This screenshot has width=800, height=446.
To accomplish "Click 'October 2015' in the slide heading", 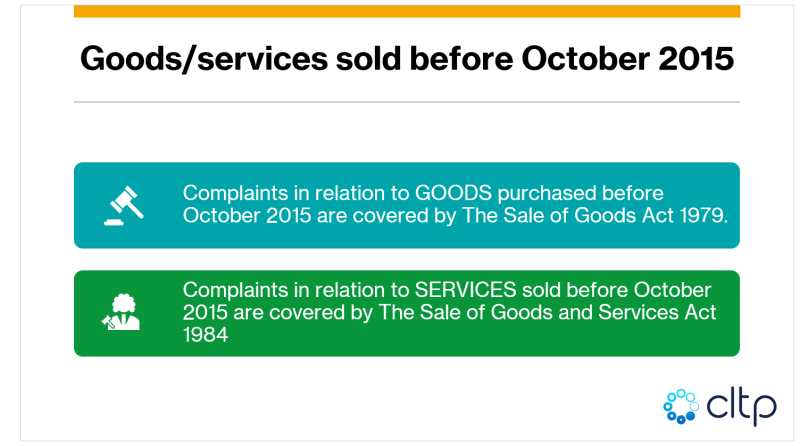I will (x=628, y=58).
